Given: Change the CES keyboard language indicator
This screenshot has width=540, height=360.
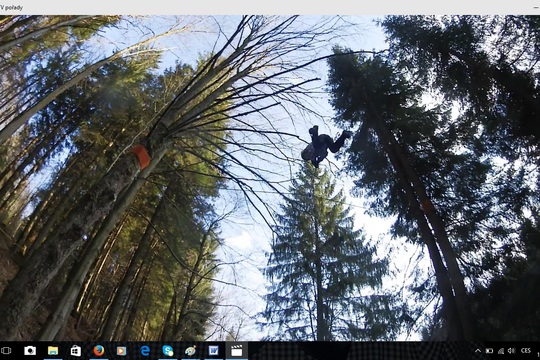Looking at the screenshot, I should coord(526,351).
